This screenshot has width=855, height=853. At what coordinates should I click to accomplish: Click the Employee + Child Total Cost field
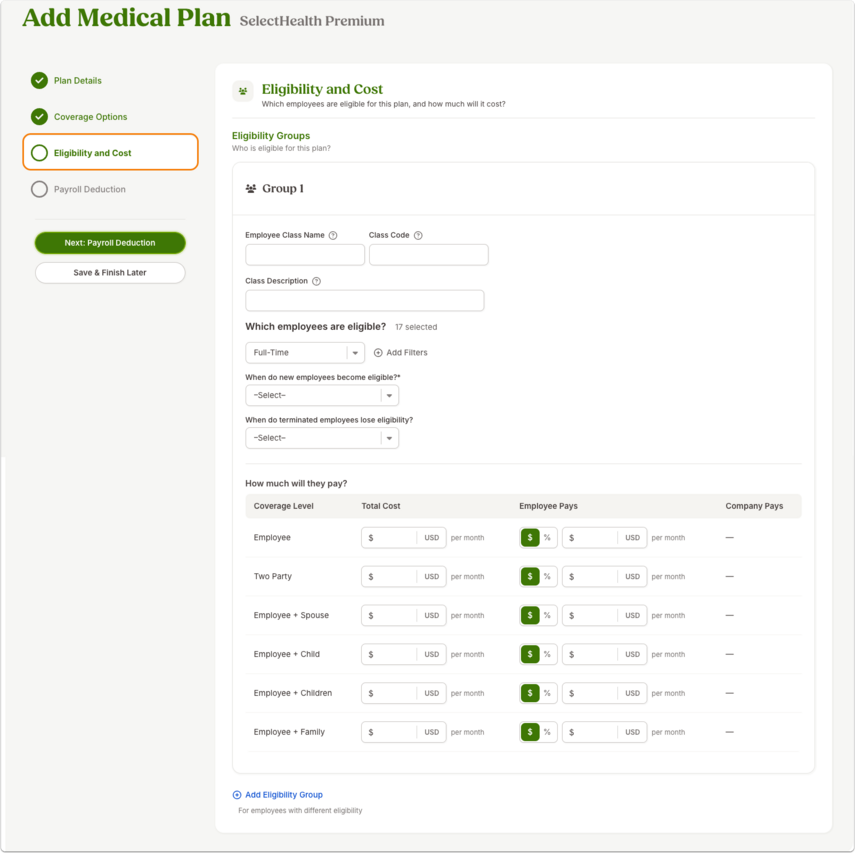404,654
